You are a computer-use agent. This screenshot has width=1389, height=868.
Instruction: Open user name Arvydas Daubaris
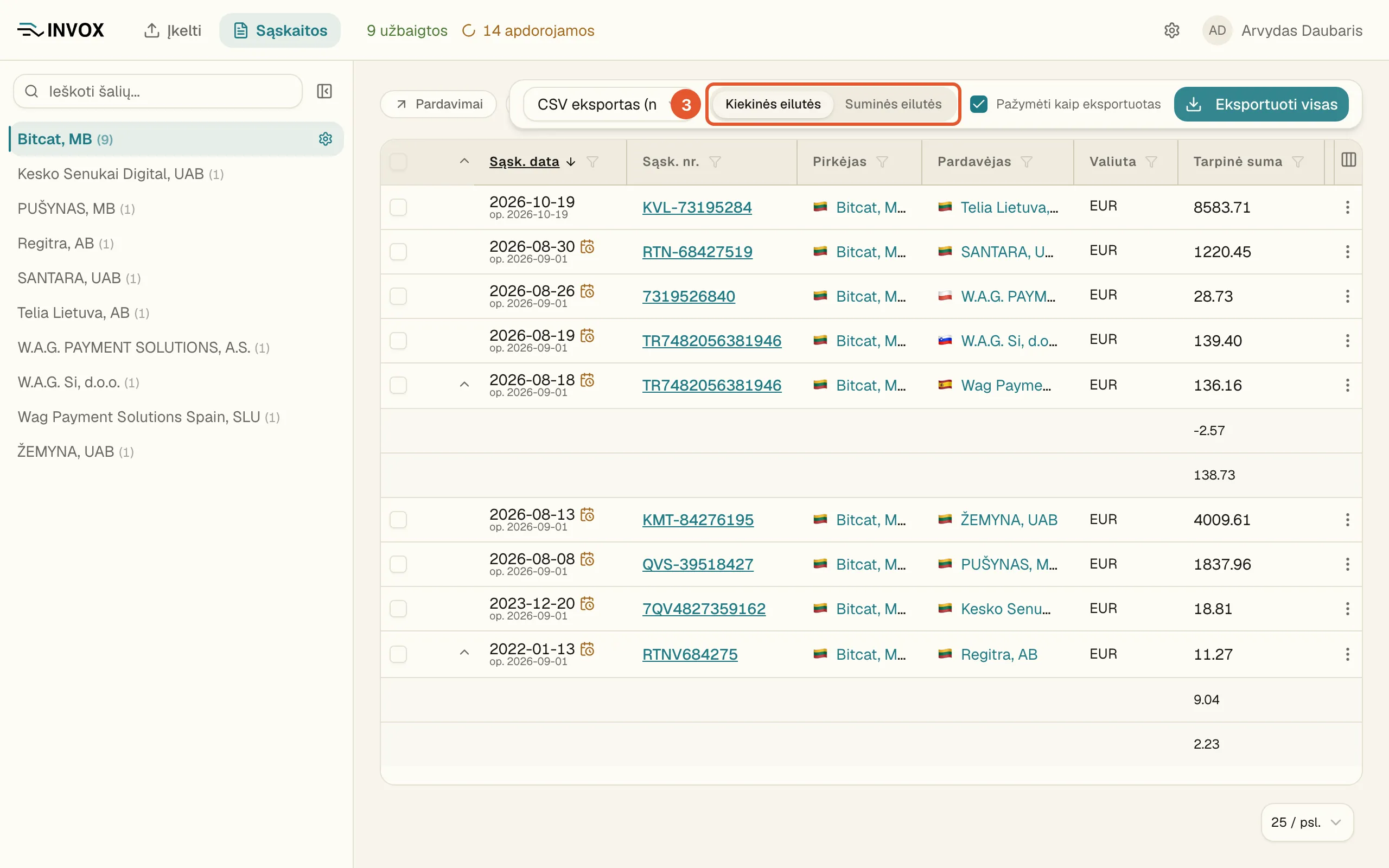1302,30
